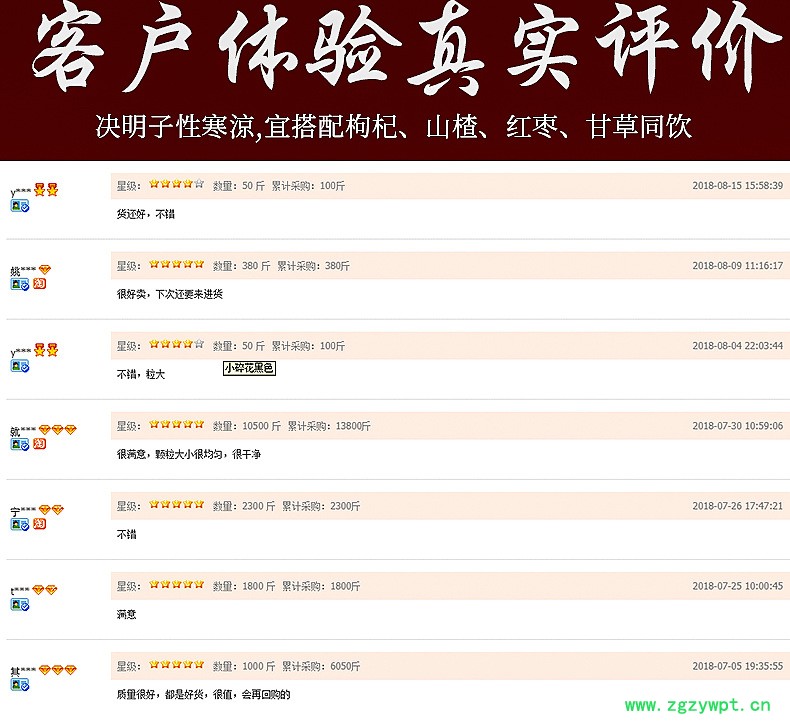The width and height of the screenshot is (790, 728).
Task: Click crown badges of the 2018-08-15 reviewer
Action: coord(46,189)
